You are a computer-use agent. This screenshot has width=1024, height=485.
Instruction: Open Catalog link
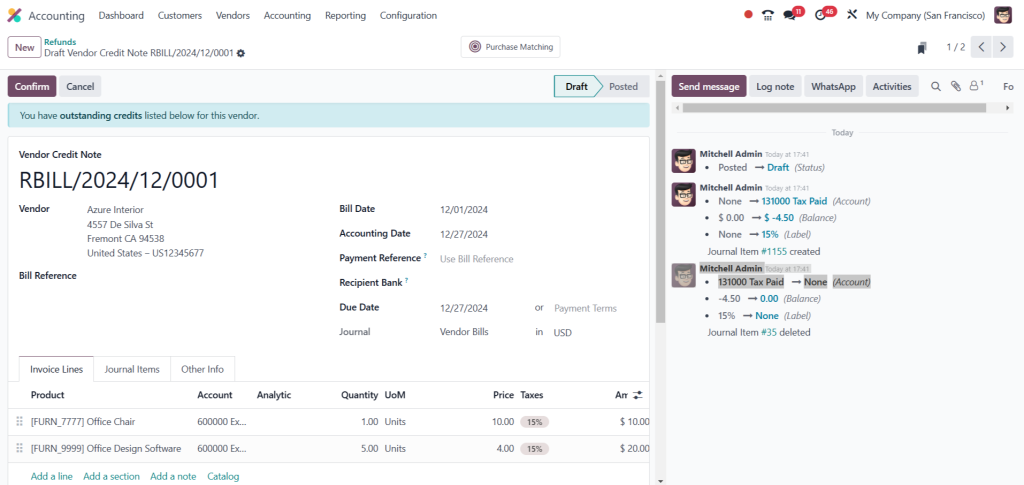click(223, 477)
